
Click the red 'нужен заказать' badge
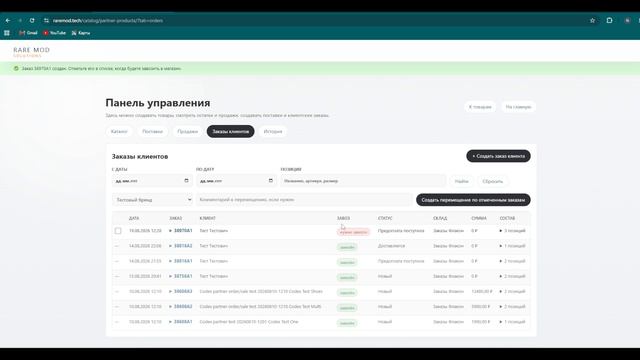pos(353,232)
